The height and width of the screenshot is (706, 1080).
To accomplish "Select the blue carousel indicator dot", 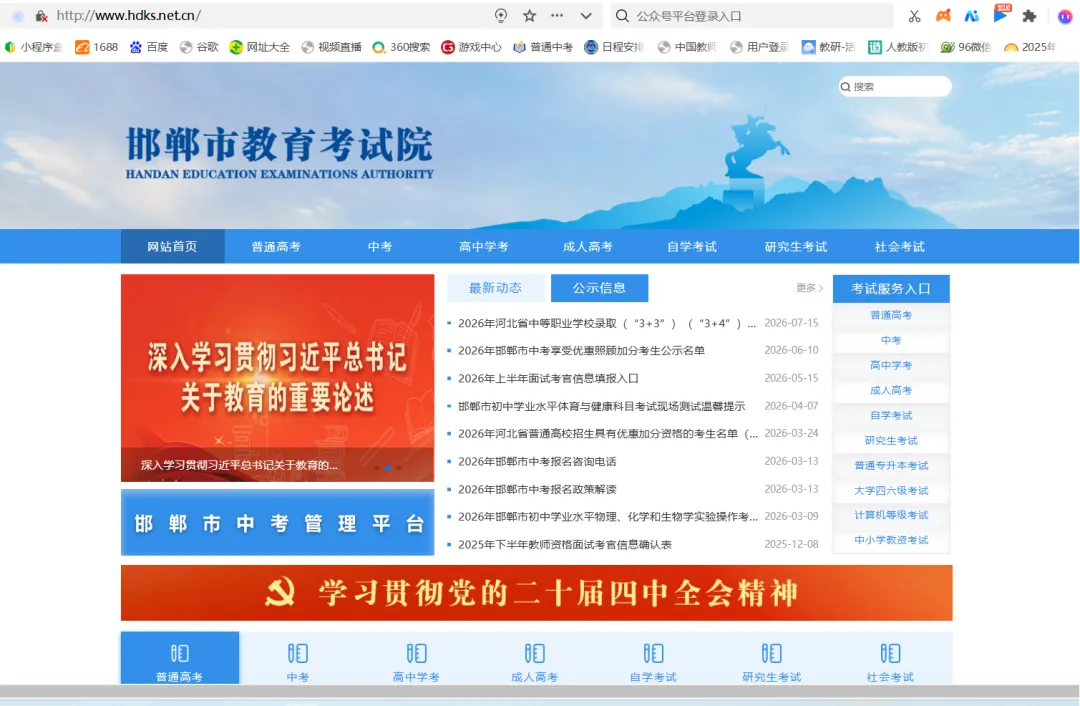I will (388, 468).
